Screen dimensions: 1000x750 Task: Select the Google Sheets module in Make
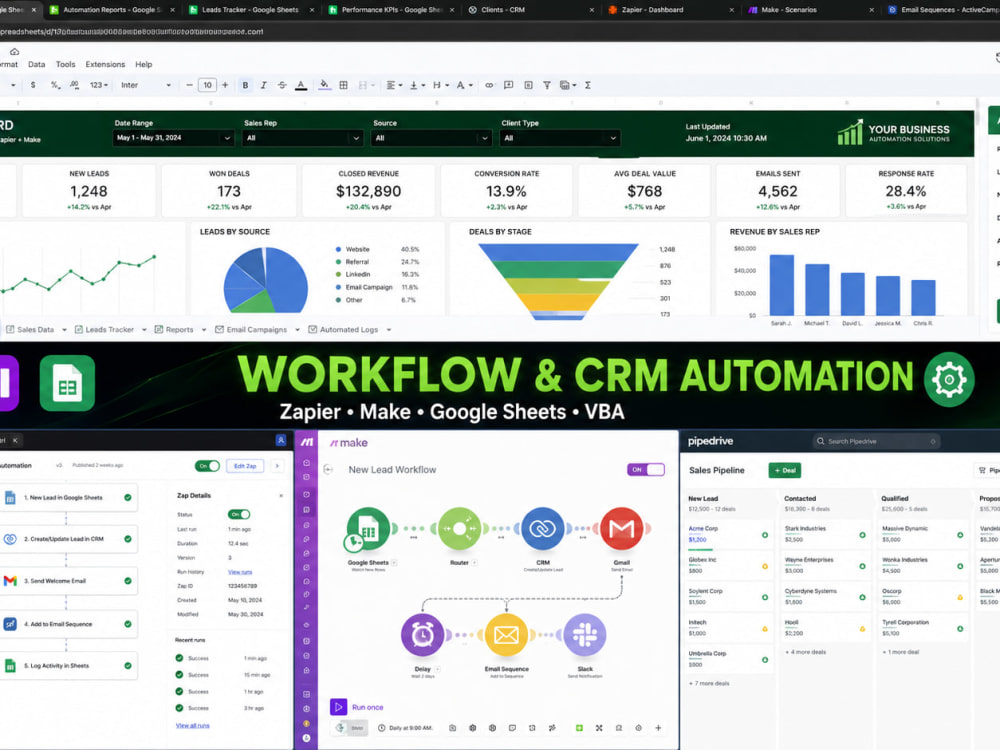click(x=368, y=528)
